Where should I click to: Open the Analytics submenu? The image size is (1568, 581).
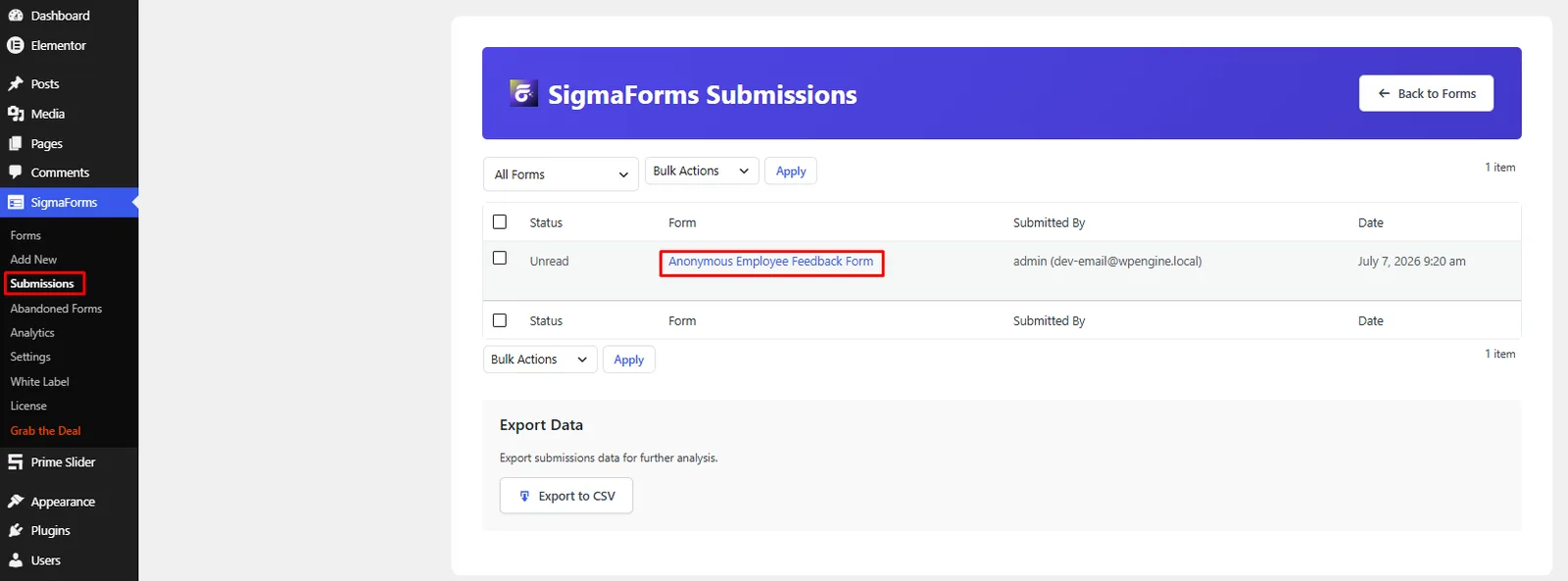click(x=32, y=333)
